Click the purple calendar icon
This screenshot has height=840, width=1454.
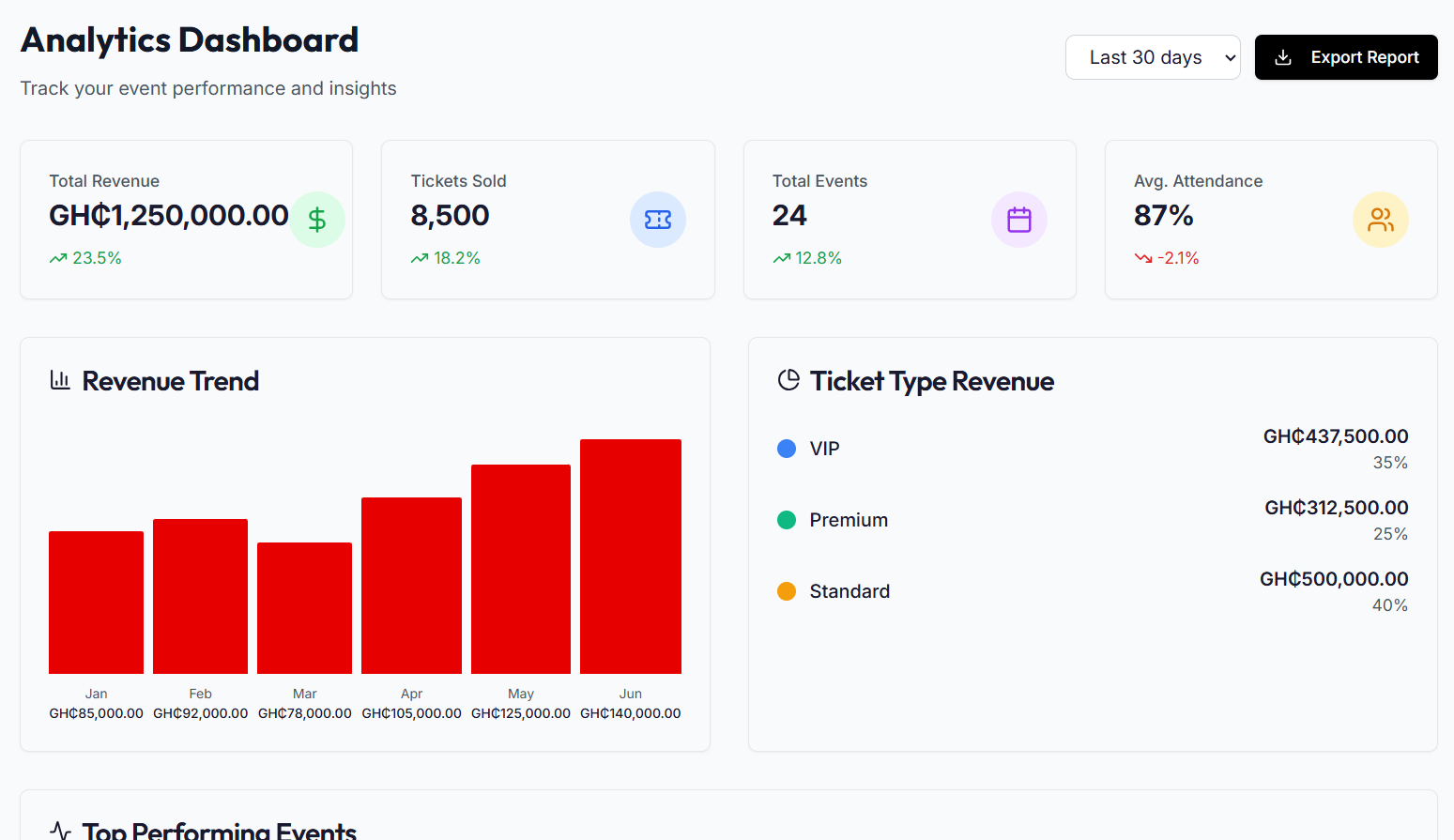point(1019,220)
